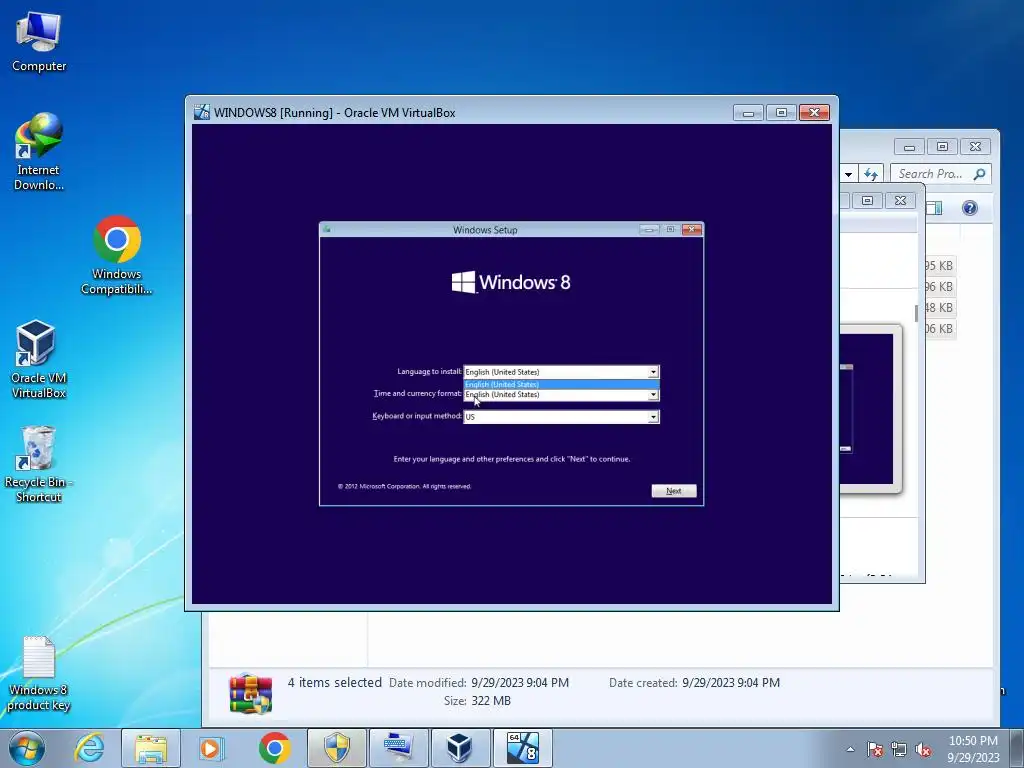Open Windows Media Player taskbar icon
Image resolution: width=1024 pixels, height=768 pixels.
click(x=212, y=748)
